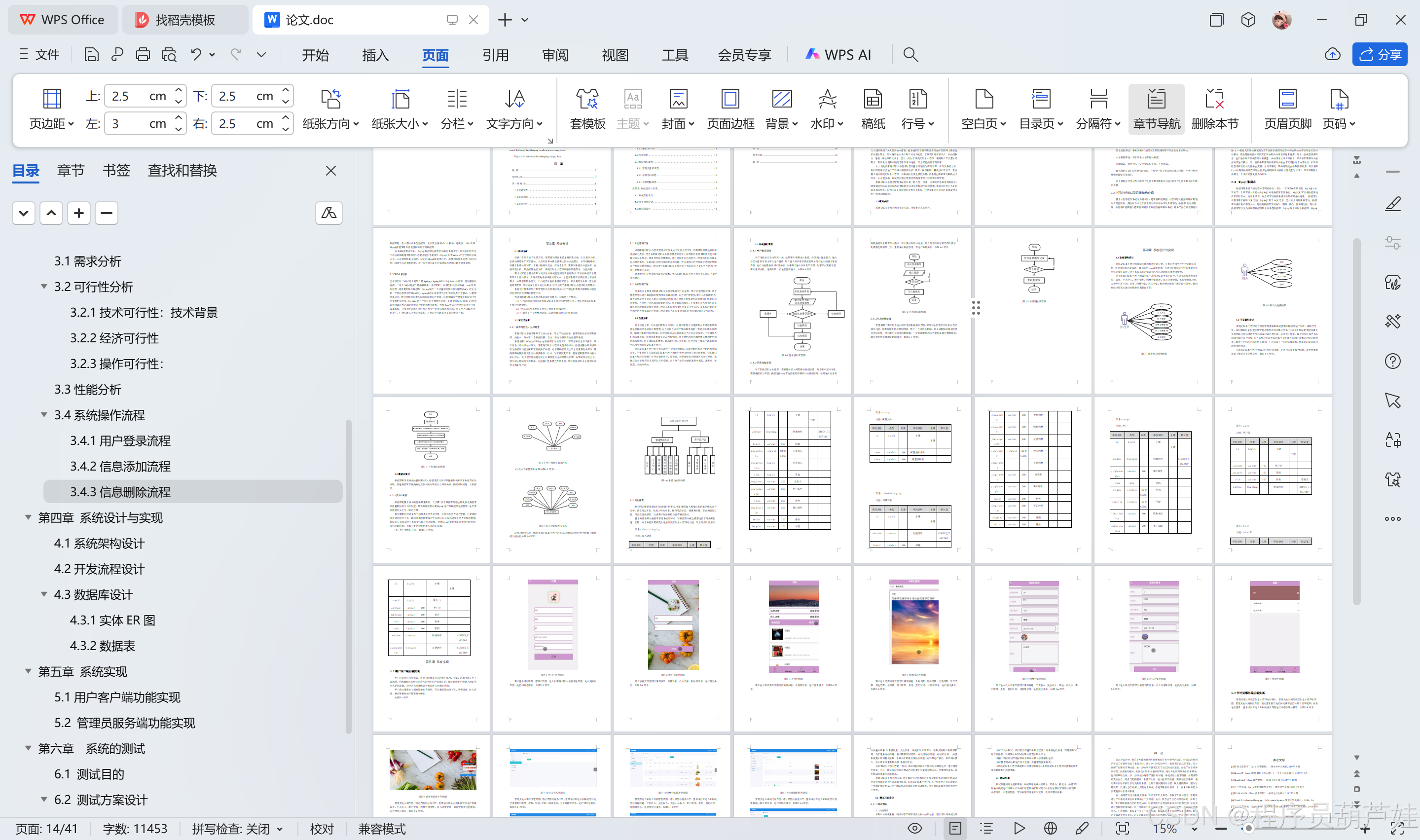Insert a 空白页 blank page
The height and width of the screenshot is (840, 1420).
point(983,109)
